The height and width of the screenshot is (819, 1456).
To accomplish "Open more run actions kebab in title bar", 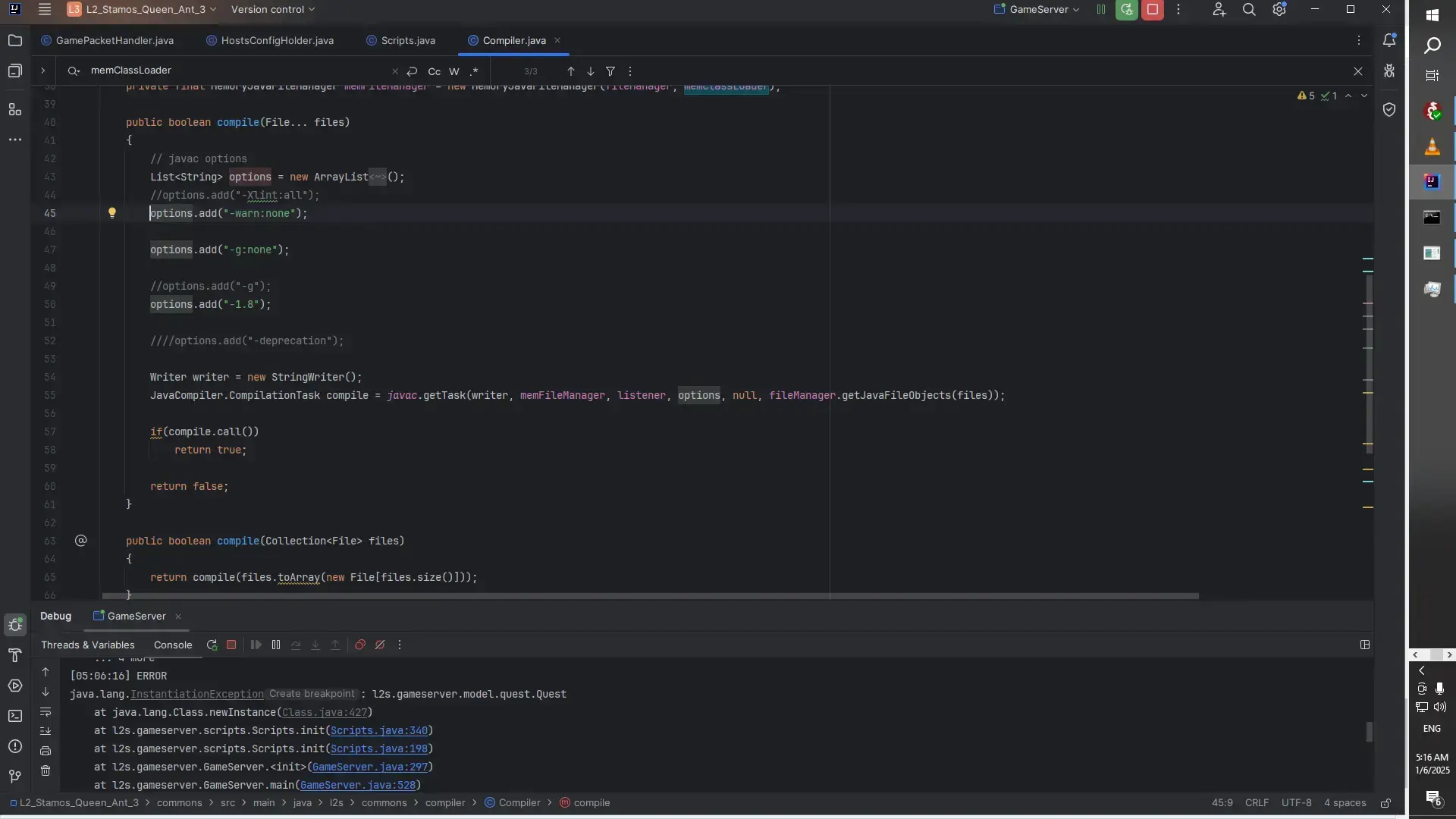I will [x=1178, y=10].
